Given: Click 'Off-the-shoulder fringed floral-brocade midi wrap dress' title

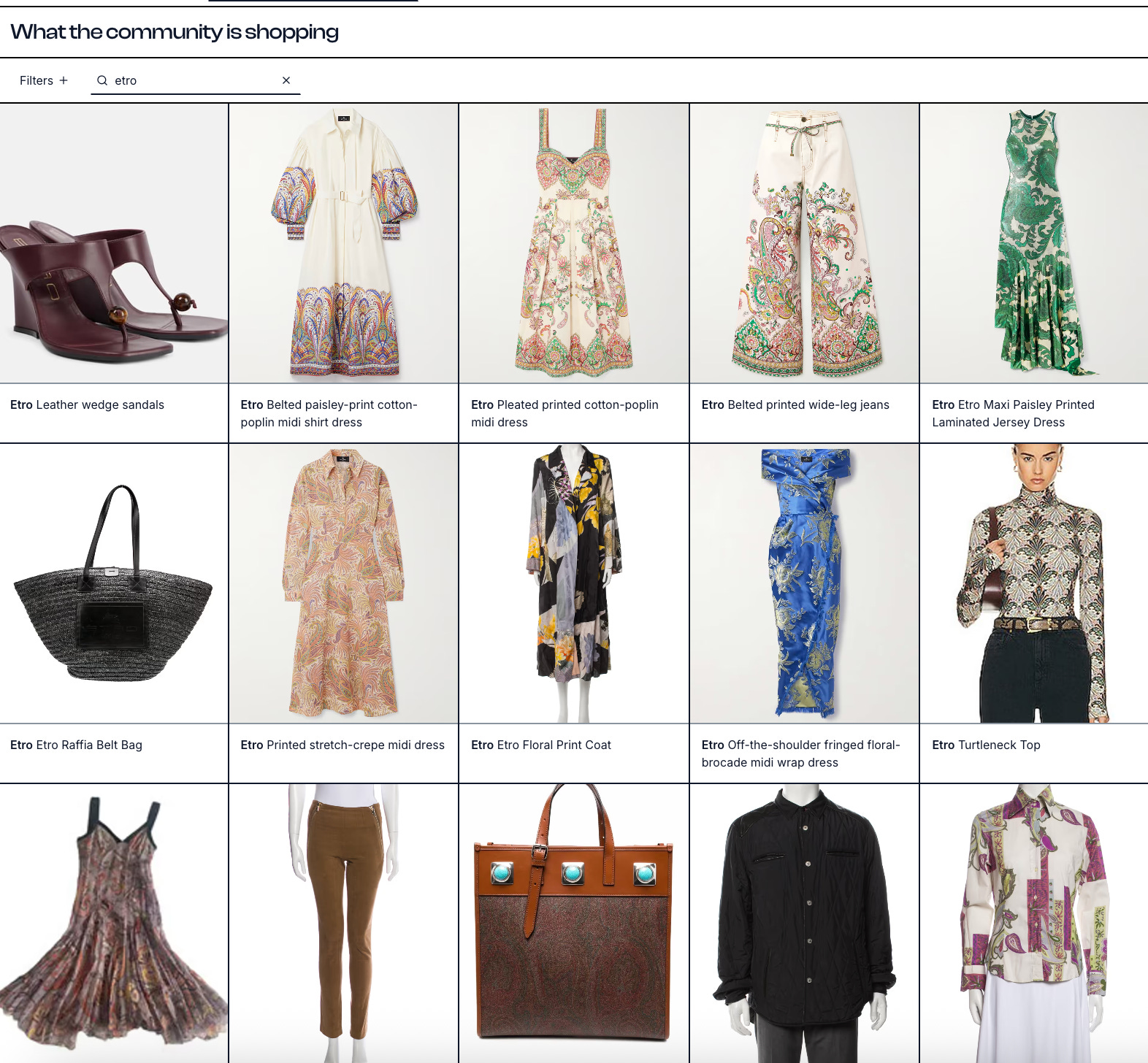Looking at the screenshot, I should click(801, 753).
